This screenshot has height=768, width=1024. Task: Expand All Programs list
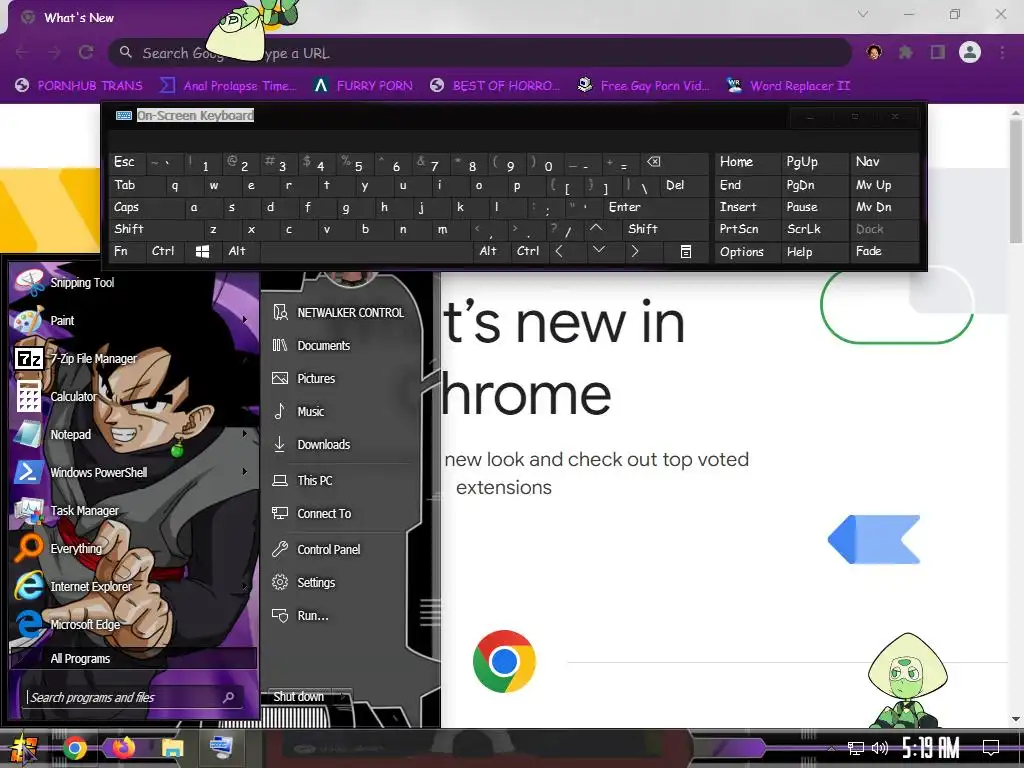[x=133, y=658]
